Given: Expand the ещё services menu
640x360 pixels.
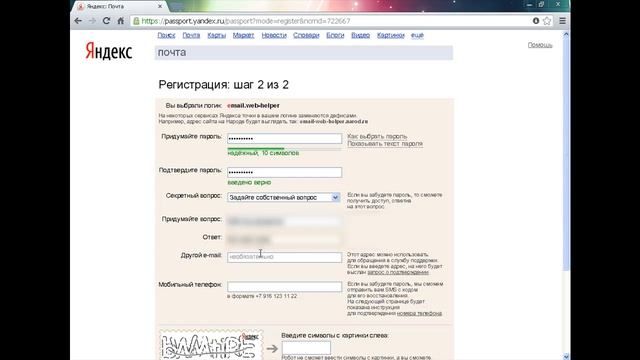Looking at the screenshot, I should [417, 36].
